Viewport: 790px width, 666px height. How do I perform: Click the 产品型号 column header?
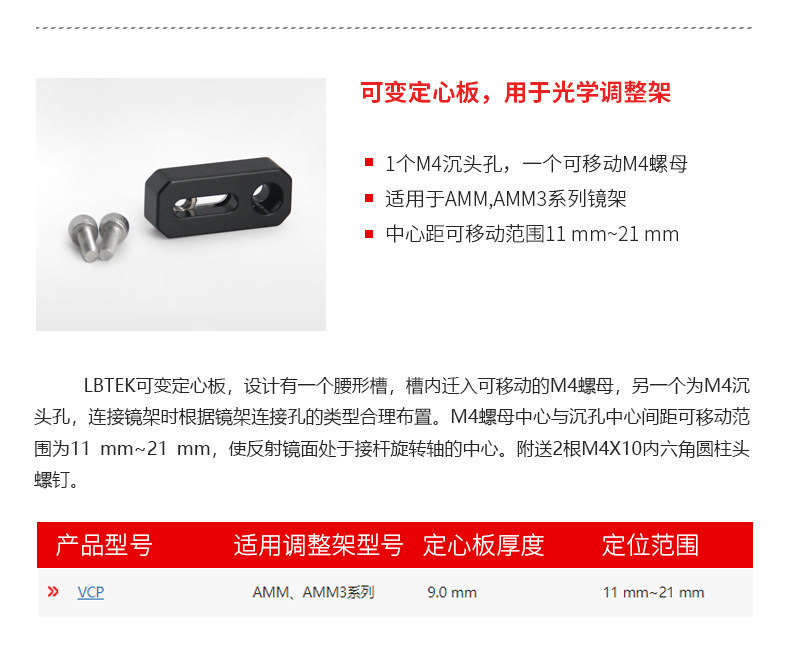pos(104,545)
